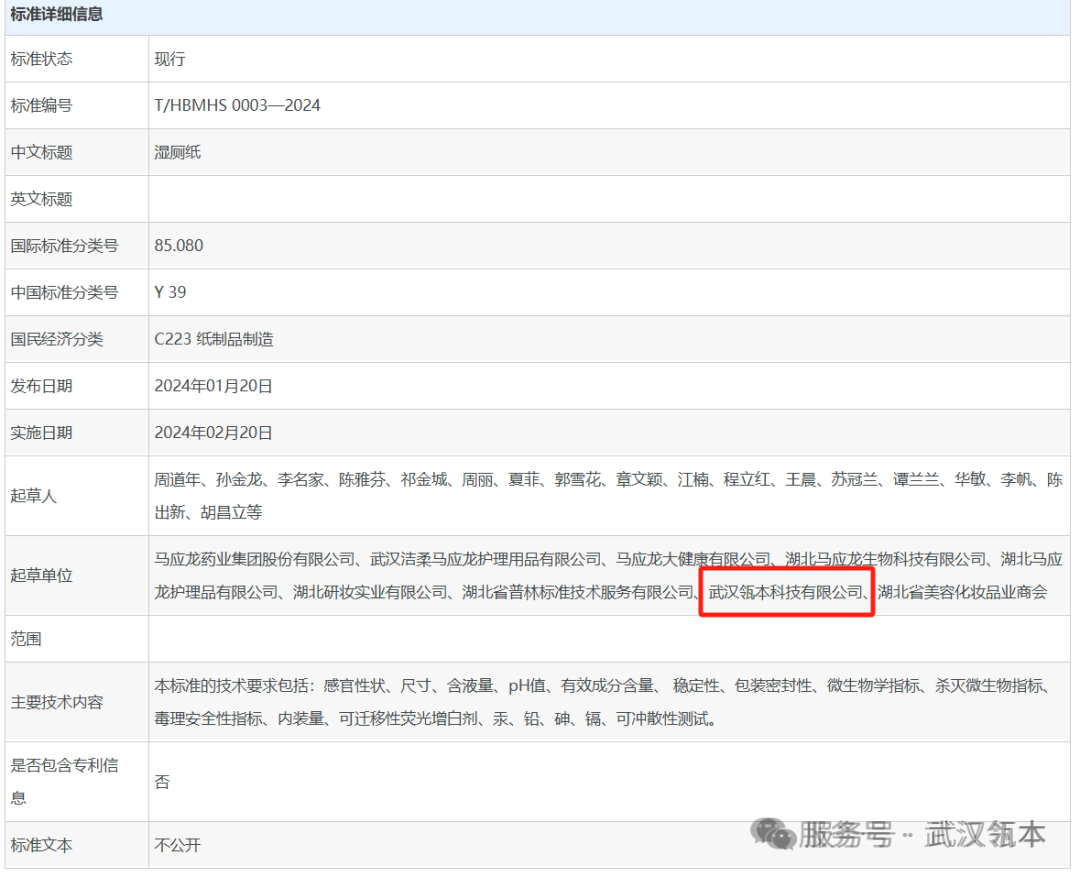Click the Chinese title 湿厕纸
Screen dimensions: 1080x877
click(177, 152)
